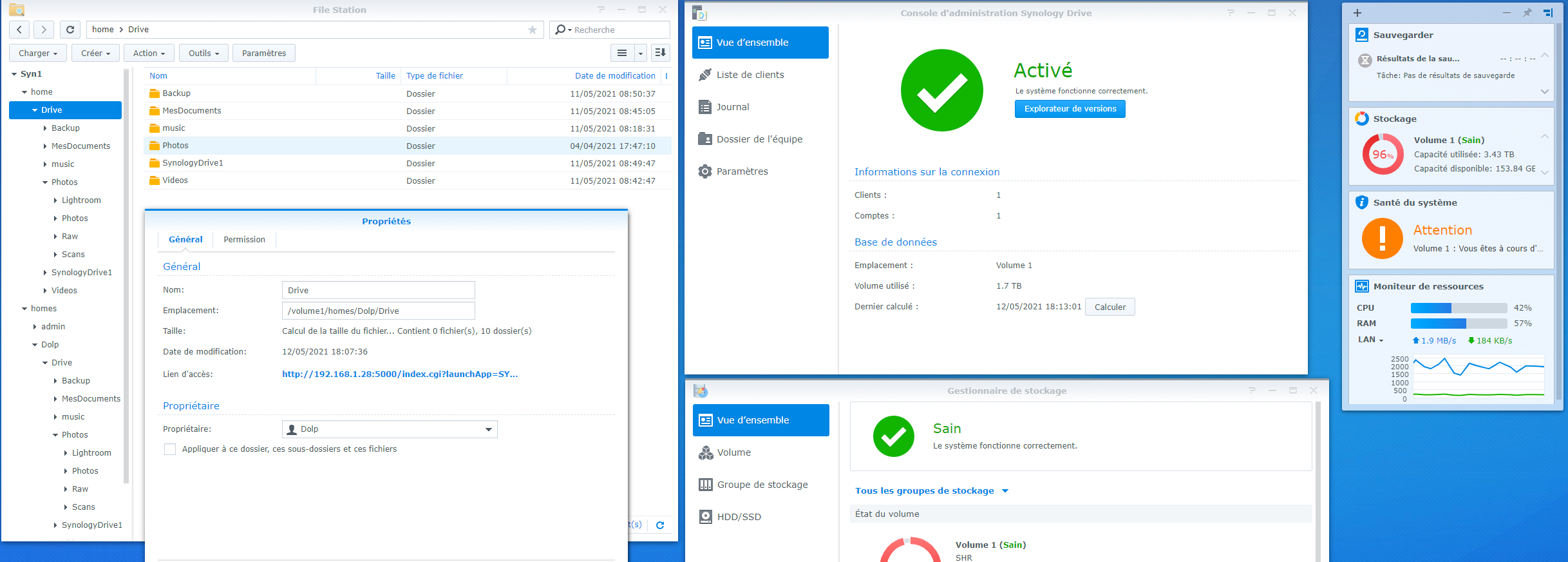Switch to list view mode in File Station
Viewport: 1568px width, 562px height.
click(622, 53)
